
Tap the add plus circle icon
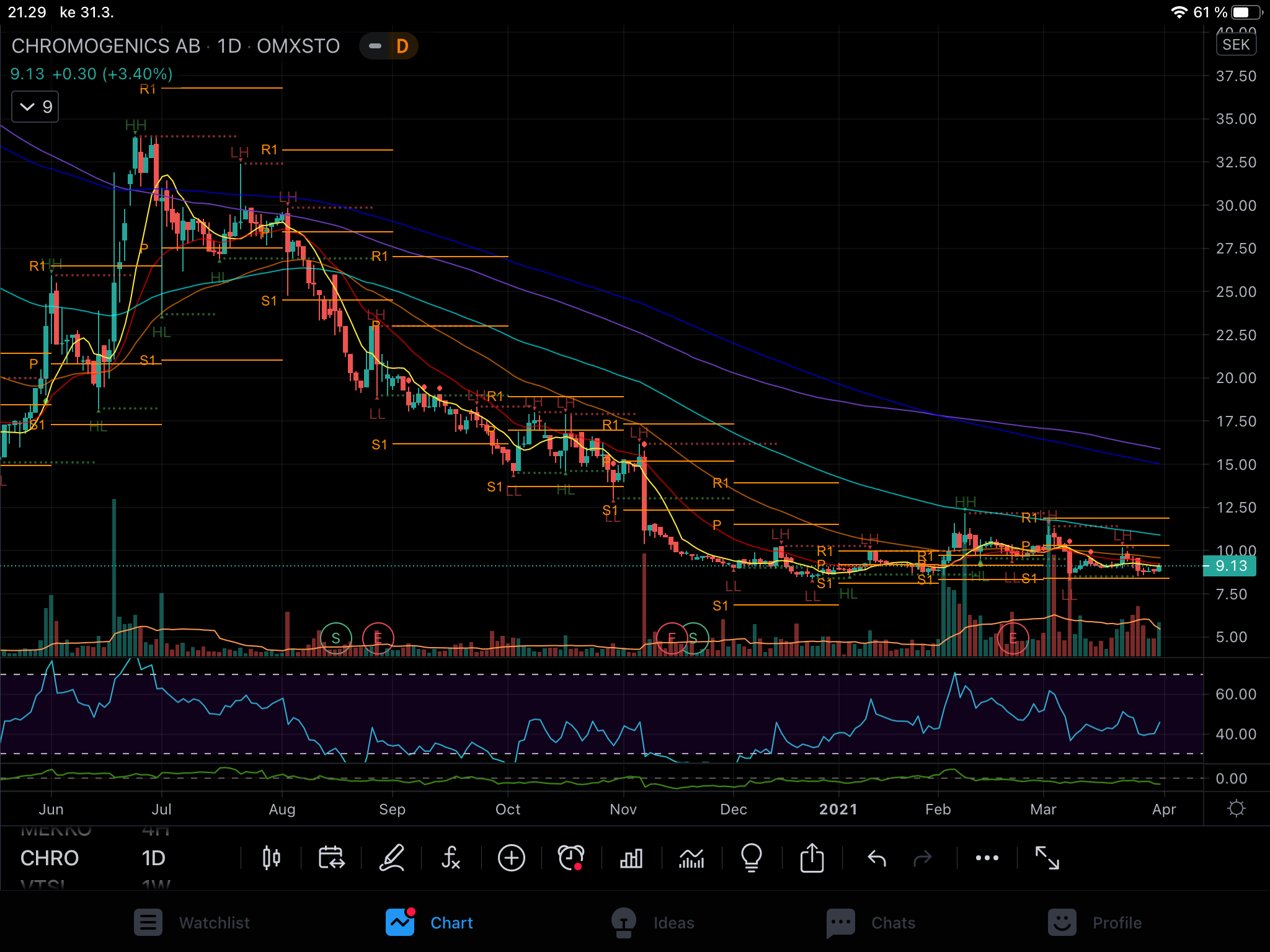511,858
